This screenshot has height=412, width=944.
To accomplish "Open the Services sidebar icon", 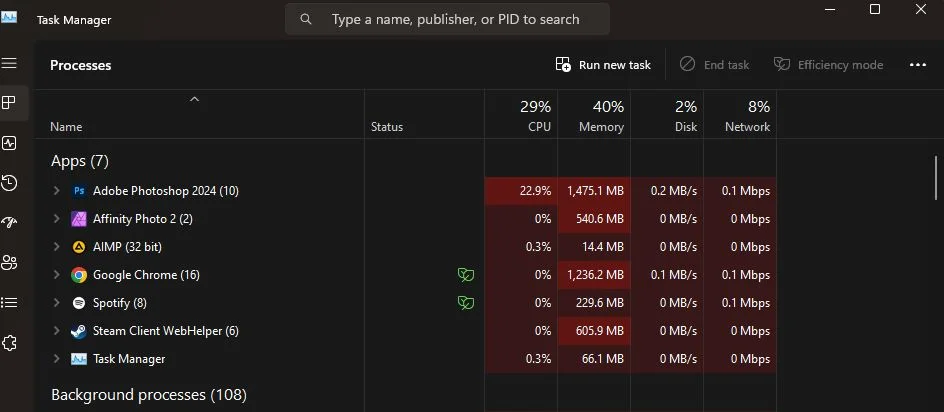I will pyautogui.click(x=9, y=343).
